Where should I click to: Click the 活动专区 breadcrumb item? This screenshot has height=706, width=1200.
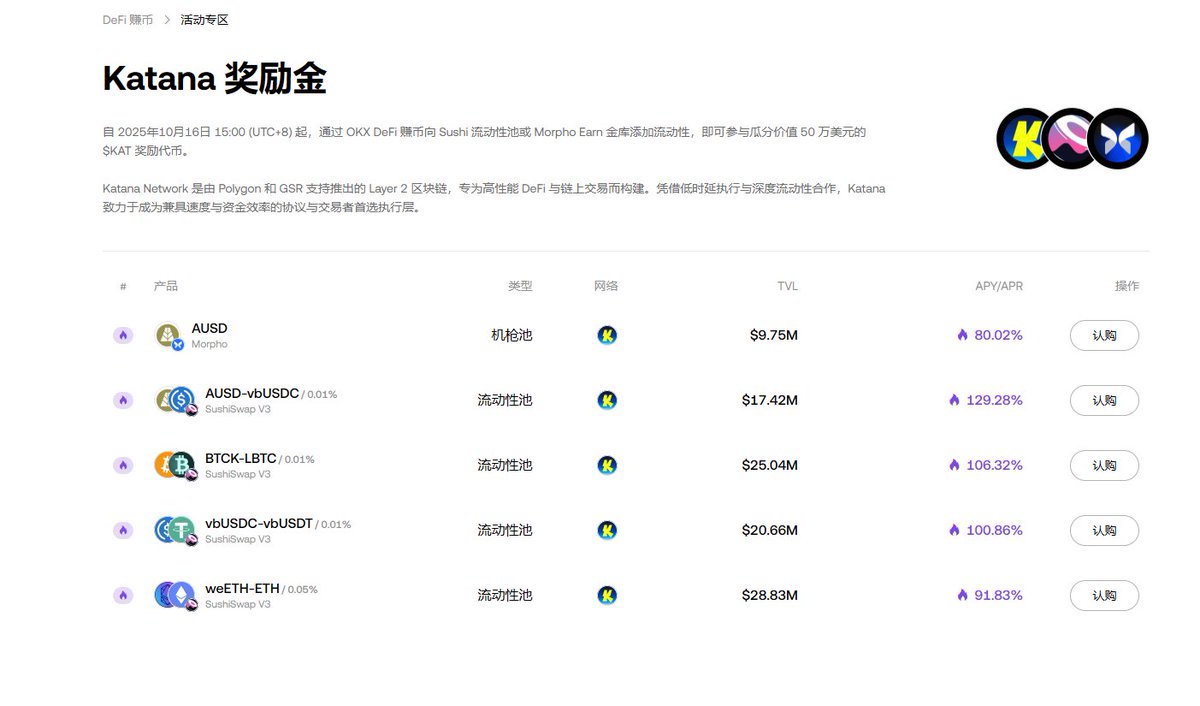(204, 20)
